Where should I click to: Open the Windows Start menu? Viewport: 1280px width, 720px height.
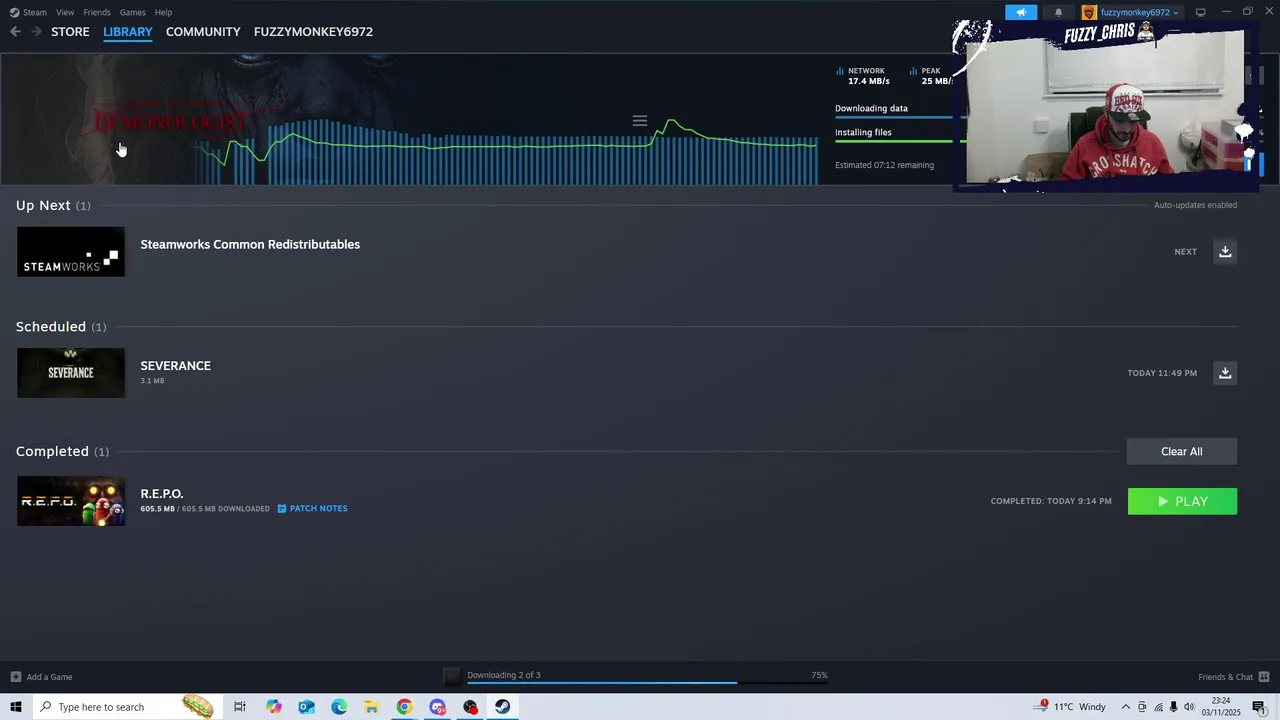(15, 707)
